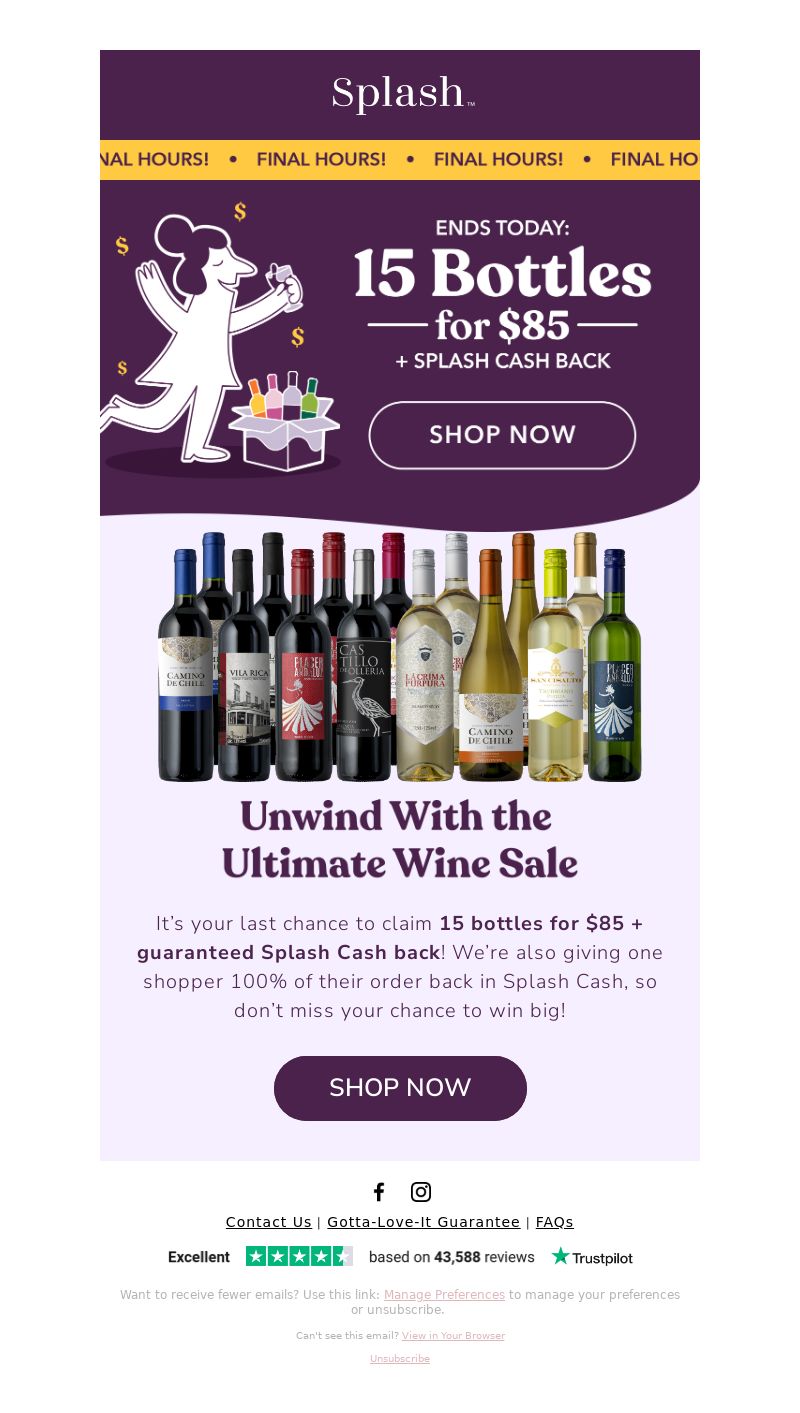Open the Instagram icon link
The height and width of the screenshot is (1413, 800).
point(421,1192)
